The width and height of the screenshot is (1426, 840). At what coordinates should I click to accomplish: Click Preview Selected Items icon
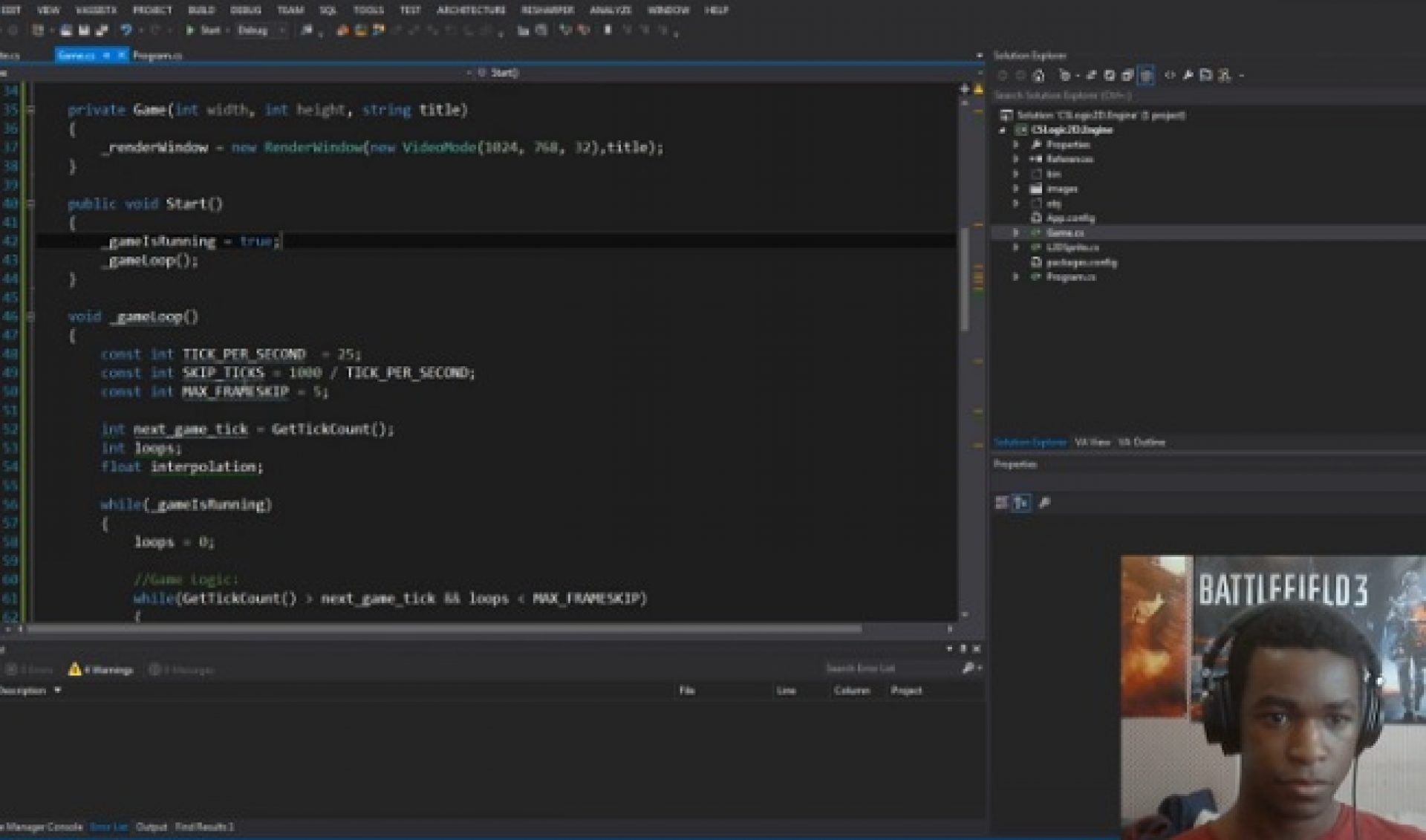[1206, 75]
